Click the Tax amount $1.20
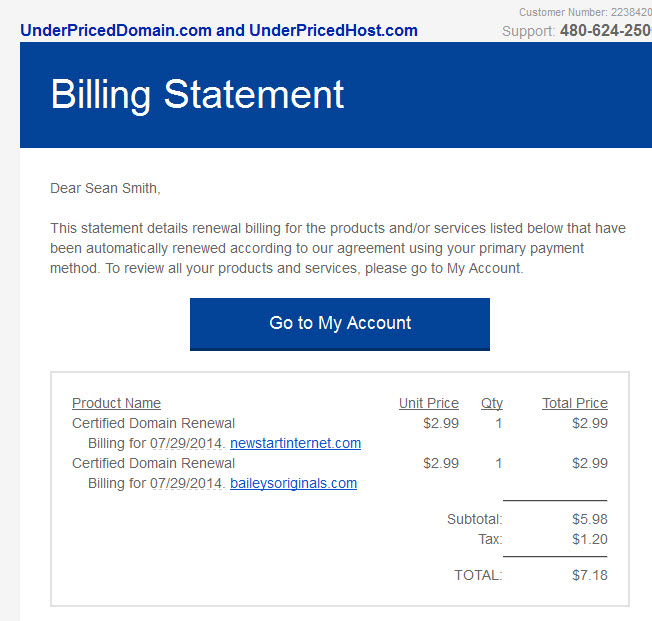 pos(590,539)
